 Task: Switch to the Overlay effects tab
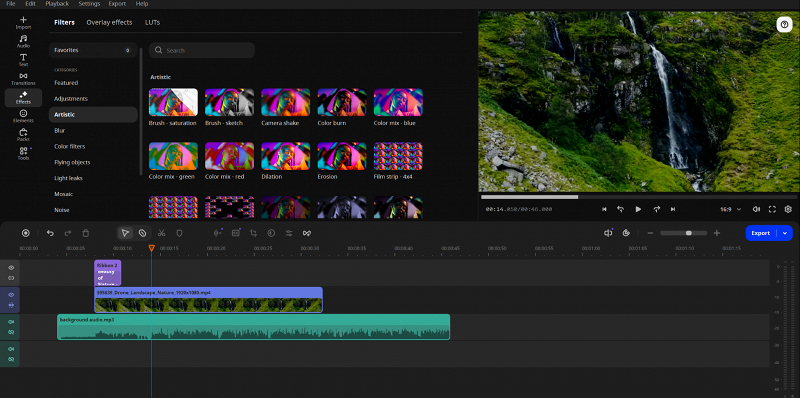109,22
